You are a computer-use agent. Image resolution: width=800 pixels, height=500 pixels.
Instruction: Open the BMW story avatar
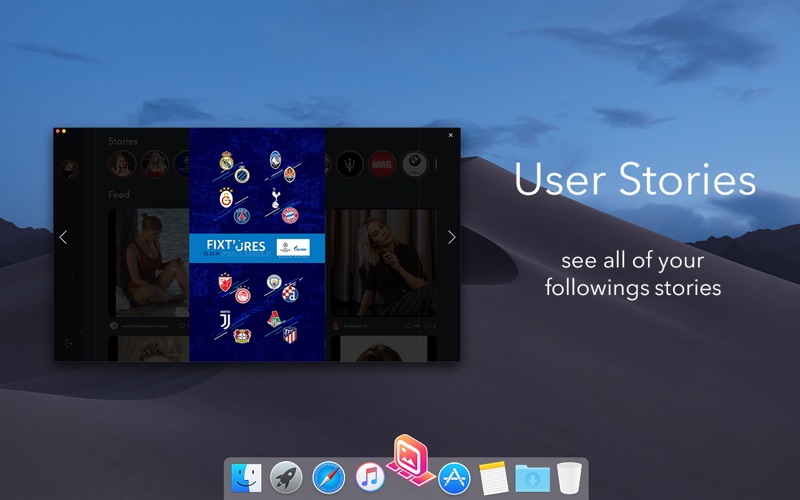(414, 164)
